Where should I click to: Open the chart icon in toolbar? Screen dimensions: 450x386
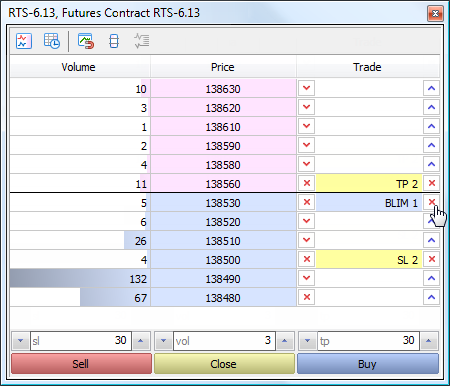tap(24, 41)
